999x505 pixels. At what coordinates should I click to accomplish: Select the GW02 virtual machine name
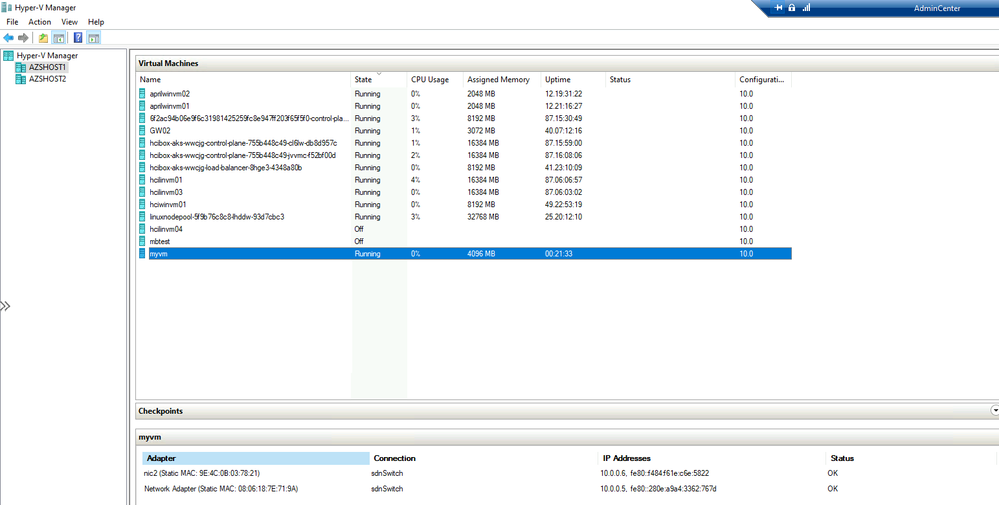(160, 131)
